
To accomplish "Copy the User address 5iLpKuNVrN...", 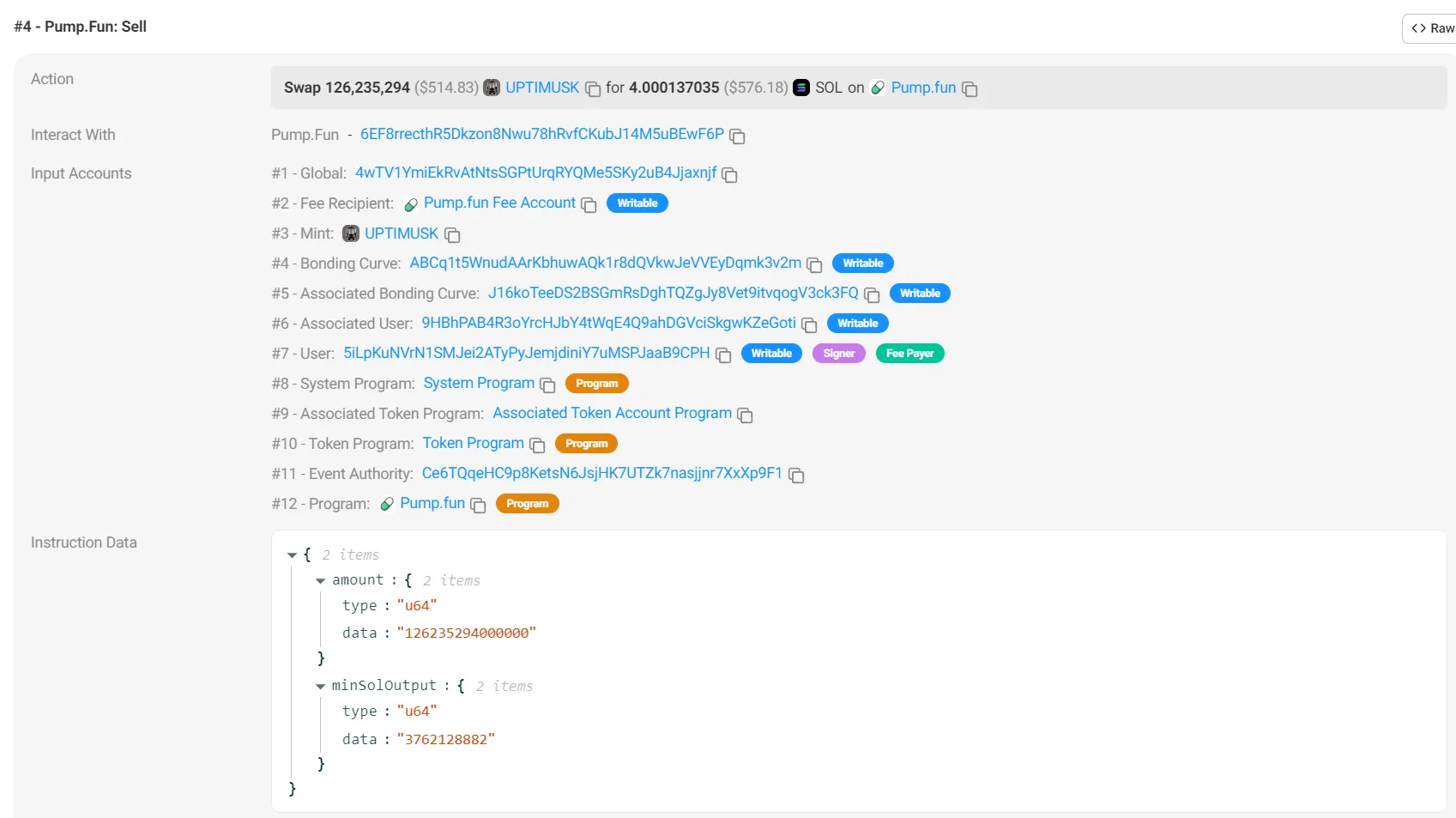I will click(723, 355).
